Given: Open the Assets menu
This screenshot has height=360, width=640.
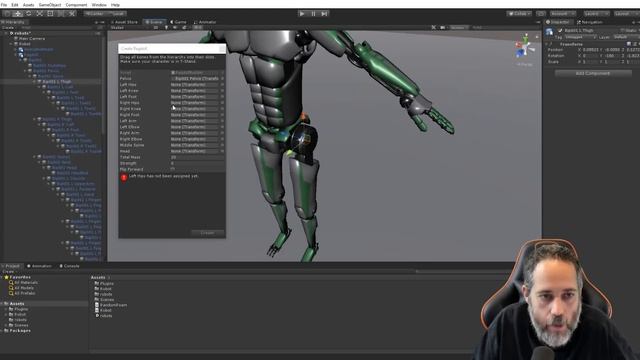Looking at the screenshot, I should tap(28, 5).
